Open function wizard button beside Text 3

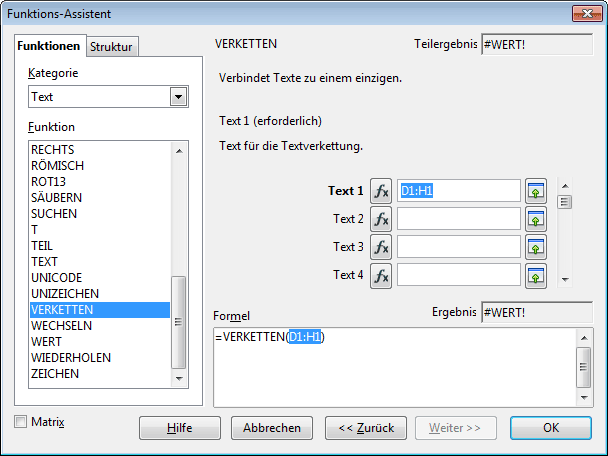tap(381, 247)
